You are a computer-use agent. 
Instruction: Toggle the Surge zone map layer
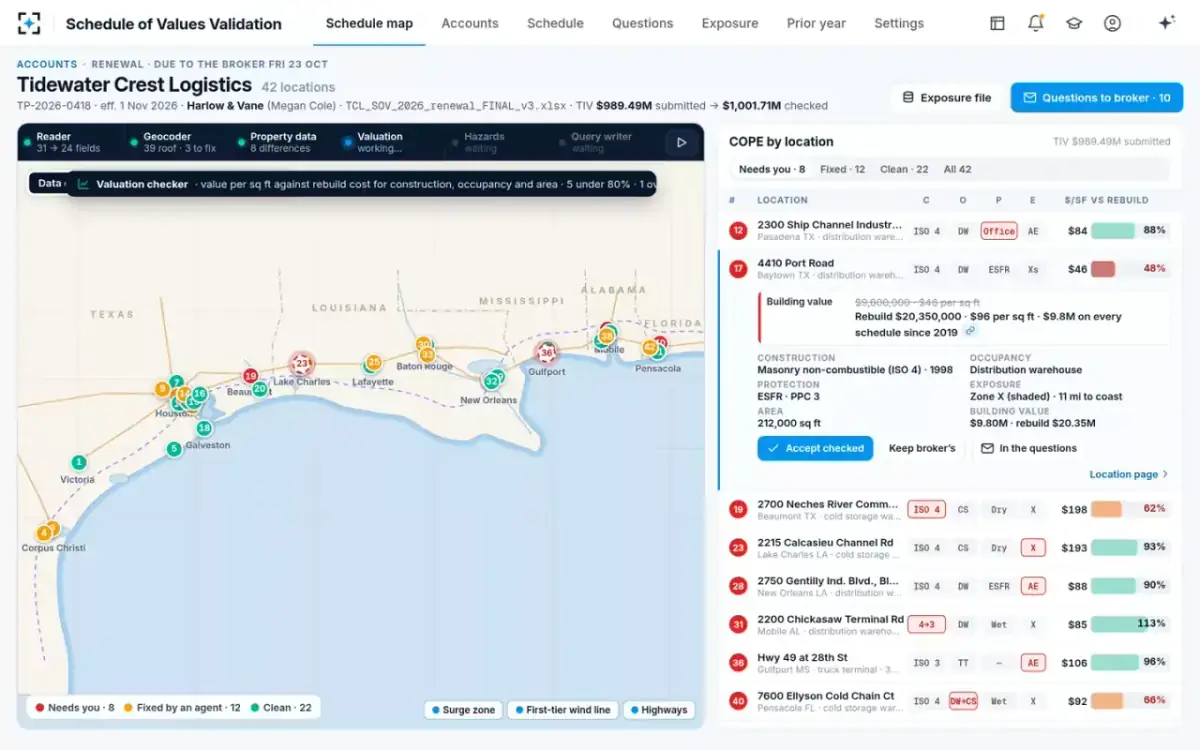tap(462, 710)
